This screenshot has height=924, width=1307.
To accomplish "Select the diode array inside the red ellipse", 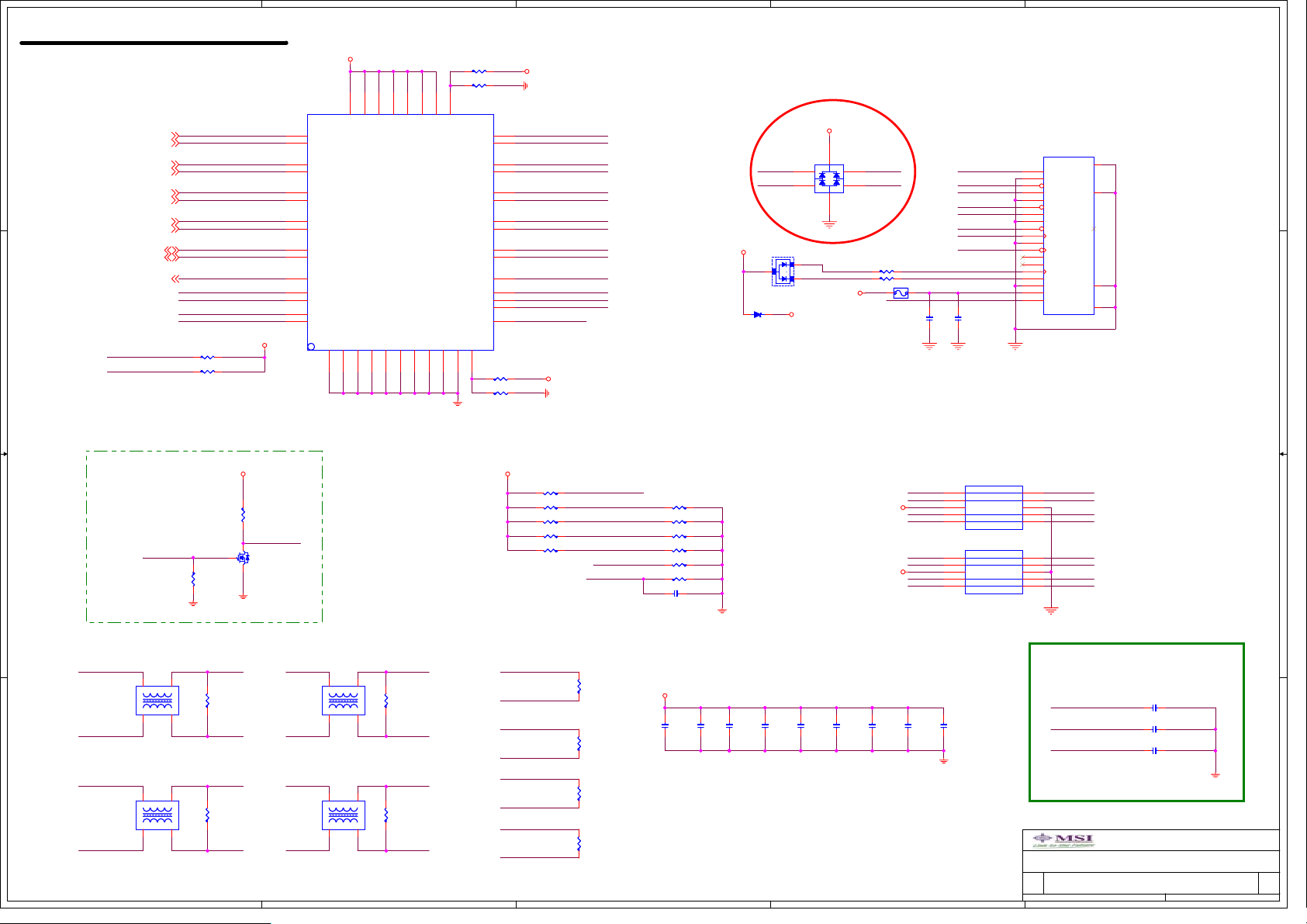I will click(x=829, y=178).
